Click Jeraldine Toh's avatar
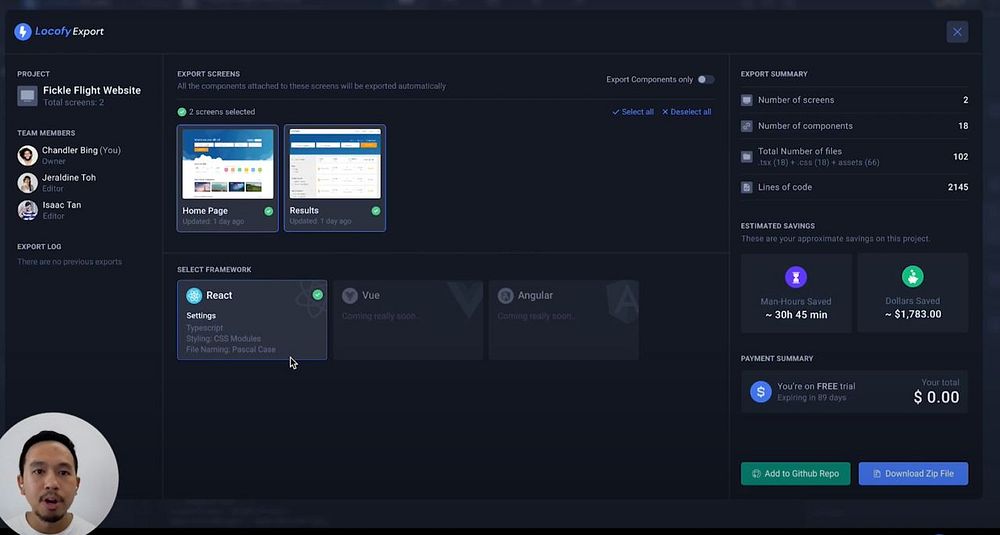The height and width of the screenshot is (535, 1000). (x=27, y=183)
